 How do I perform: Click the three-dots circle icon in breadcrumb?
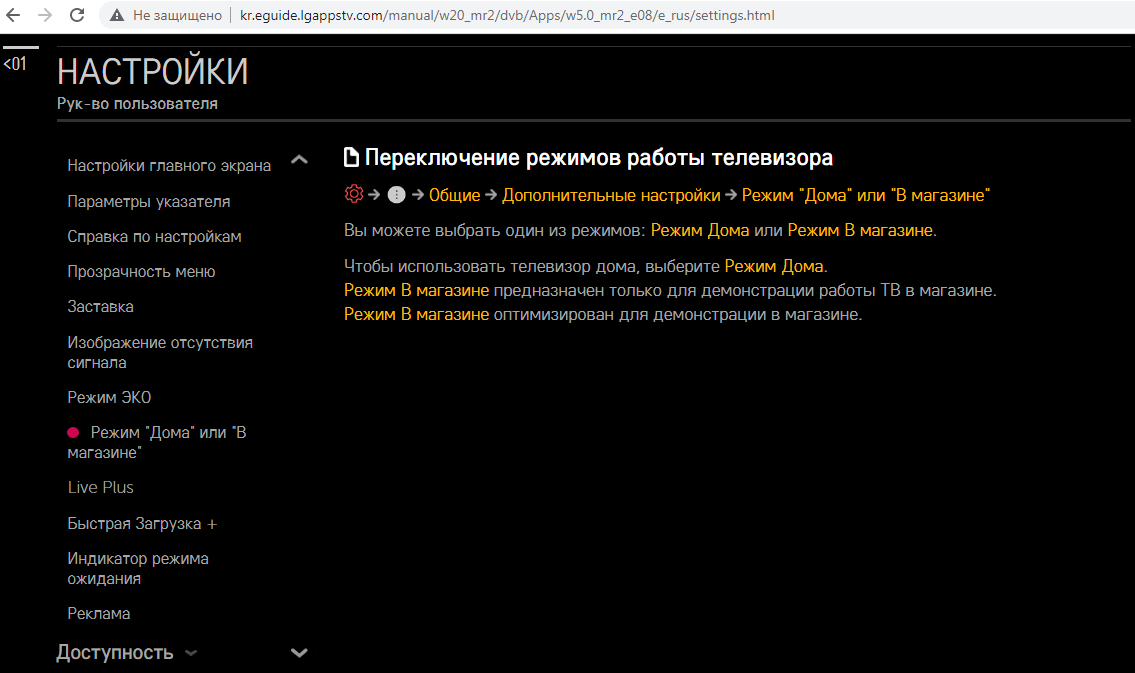point(396,195)
